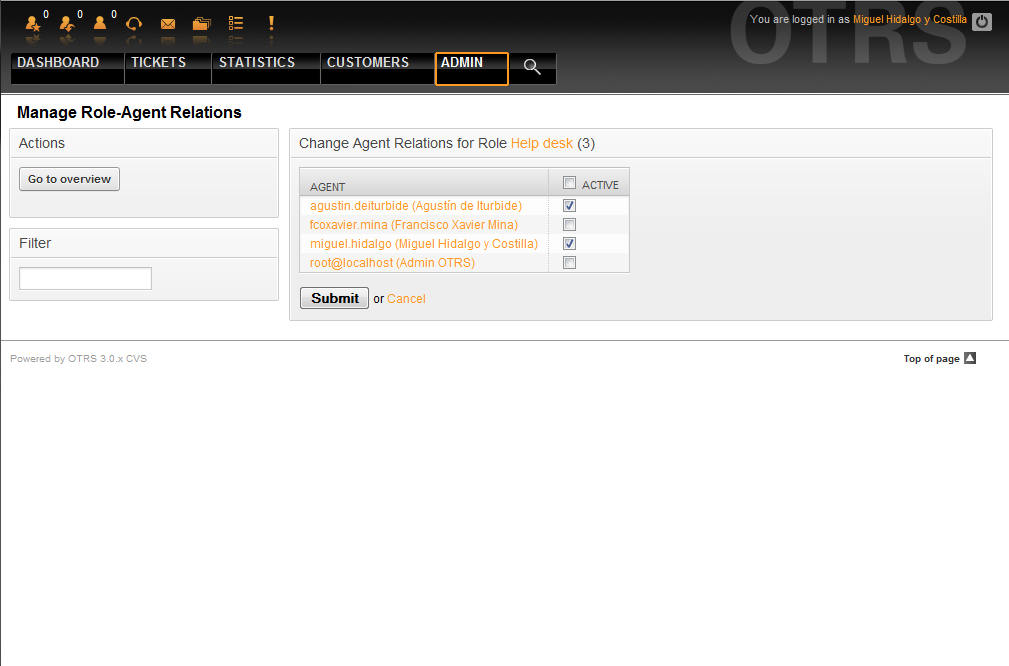The height and width of the screenshot is (666, 1009).
Task: Click the exclamation mark icon
Action: click(271, 23)
